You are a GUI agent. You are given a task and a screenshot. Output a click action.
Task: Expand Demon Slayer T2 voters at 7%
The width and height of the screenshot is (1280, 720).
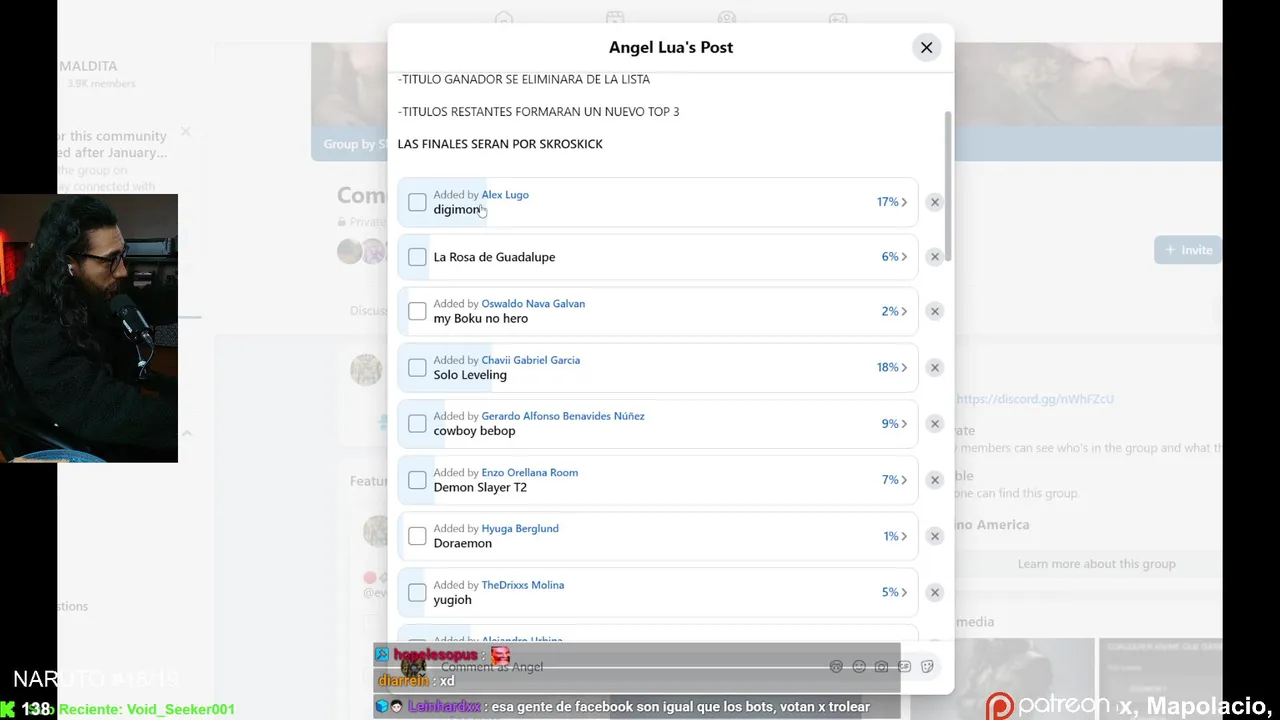coord(894,480)
